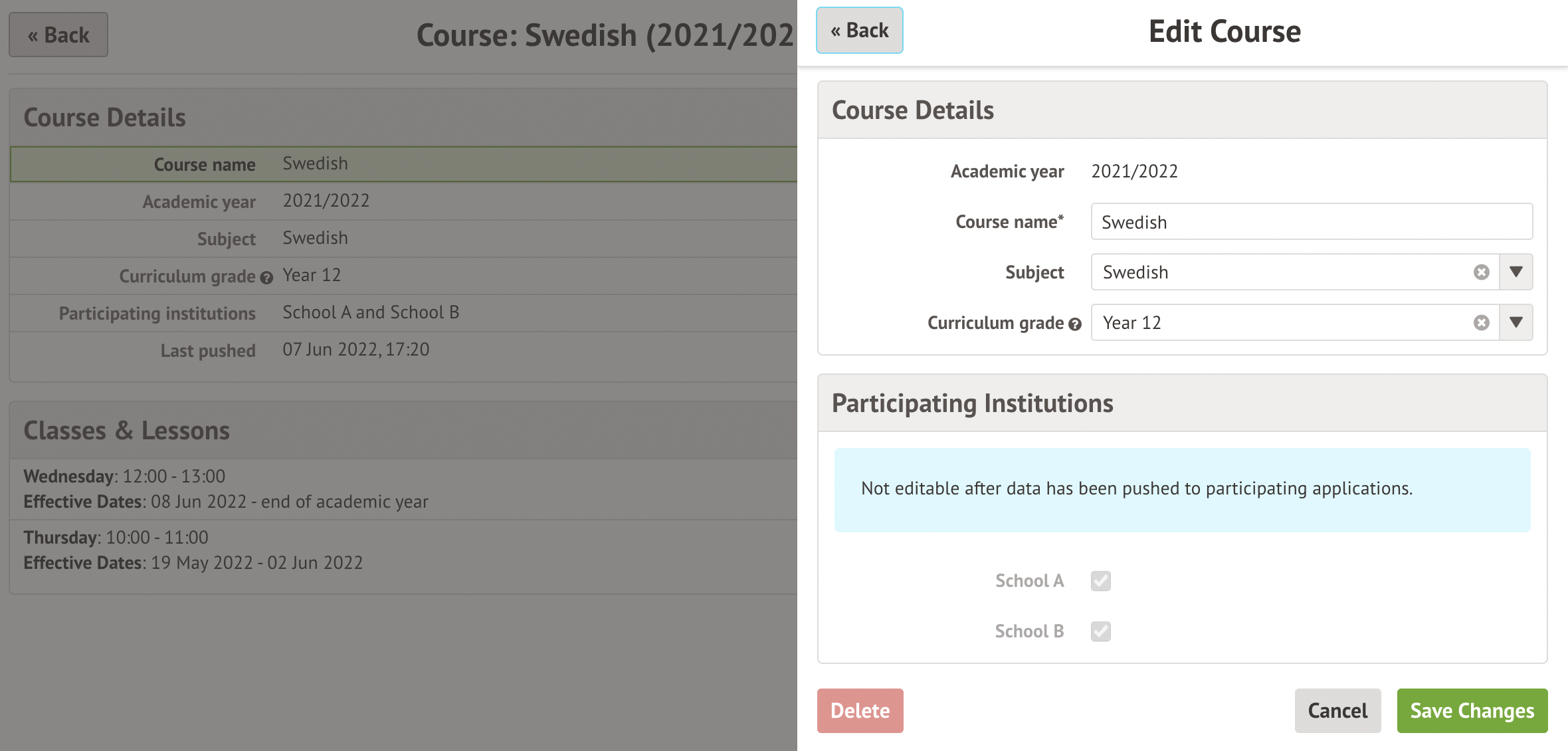Clear the Subject field selection
This screenshot has width=1568, height=751.
pos(1481,272)
